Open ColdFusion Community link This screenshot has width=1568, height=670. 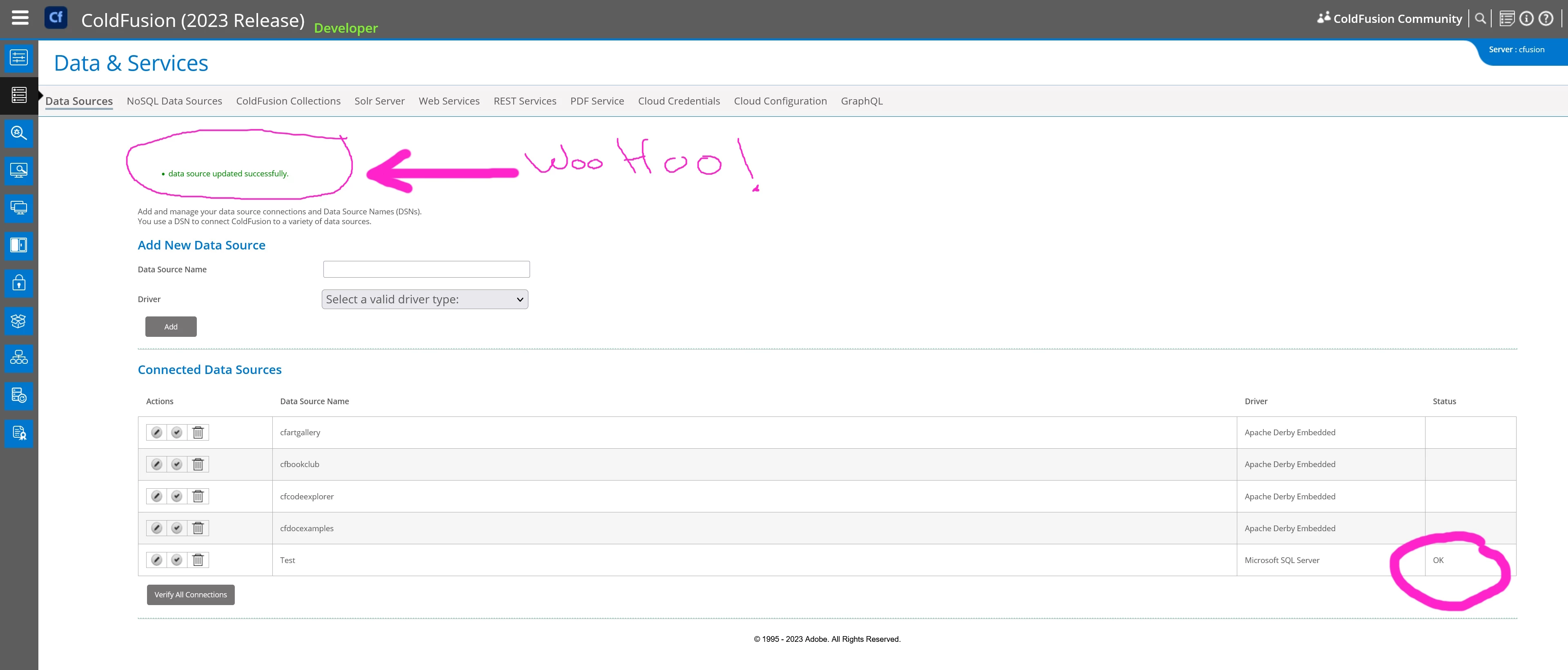1397,19
